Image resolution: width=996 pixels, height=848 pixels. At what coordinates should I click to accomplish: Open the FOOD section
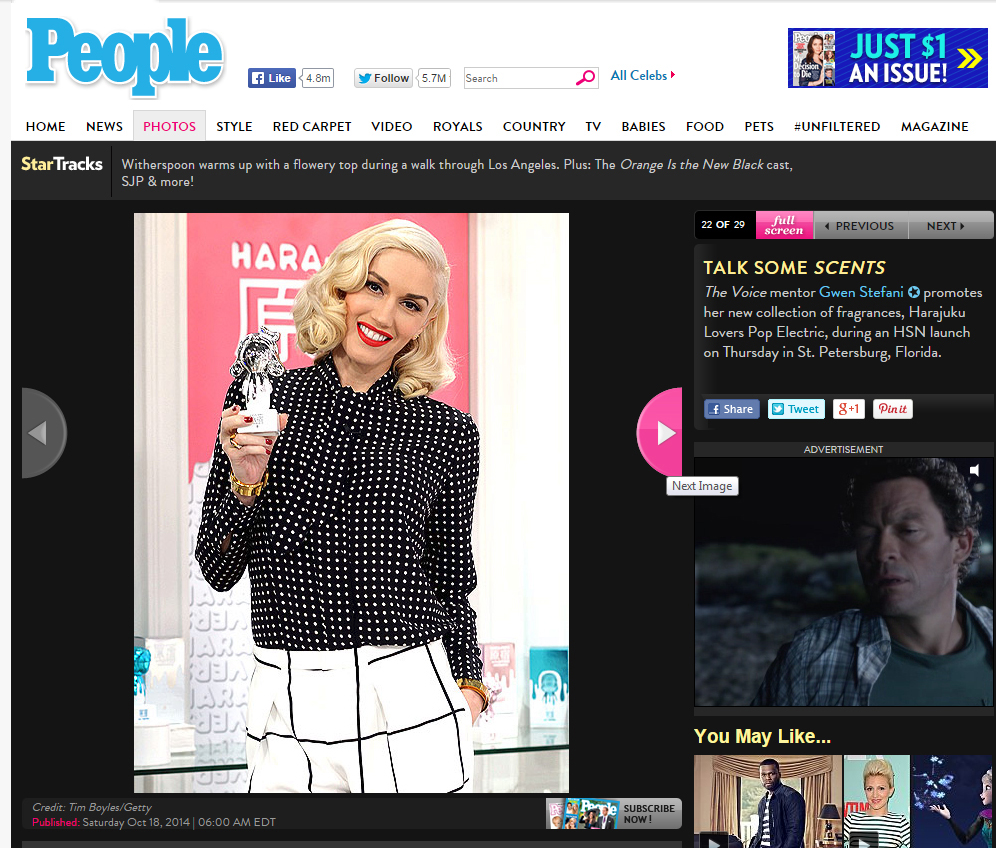point(704,126)
